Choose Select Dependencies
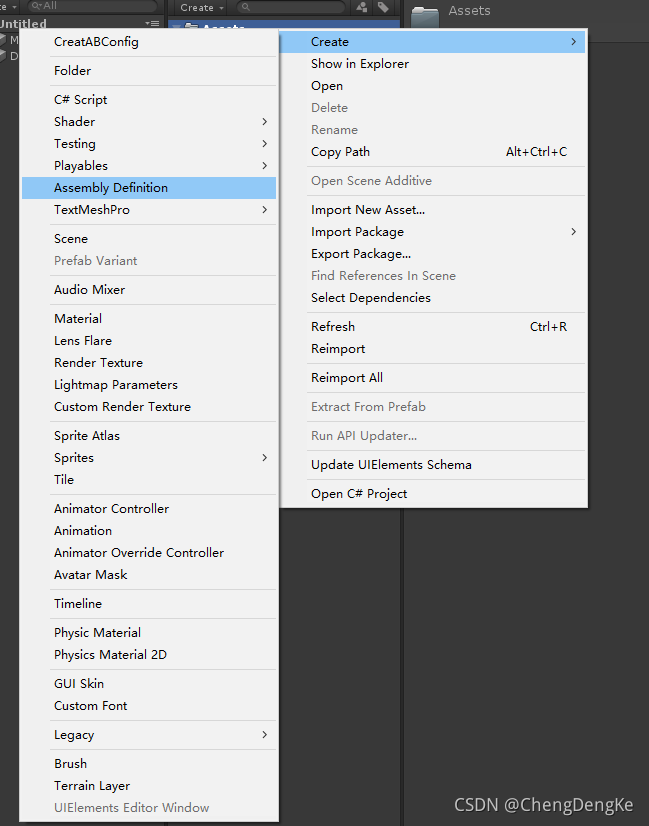649x826 pixels. [x=433, y=298]
